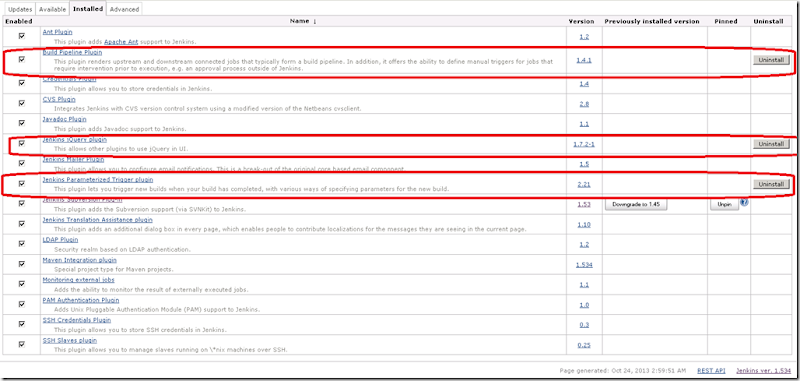Disable the Monitoring external jobs checkbox

click(21, 284)
